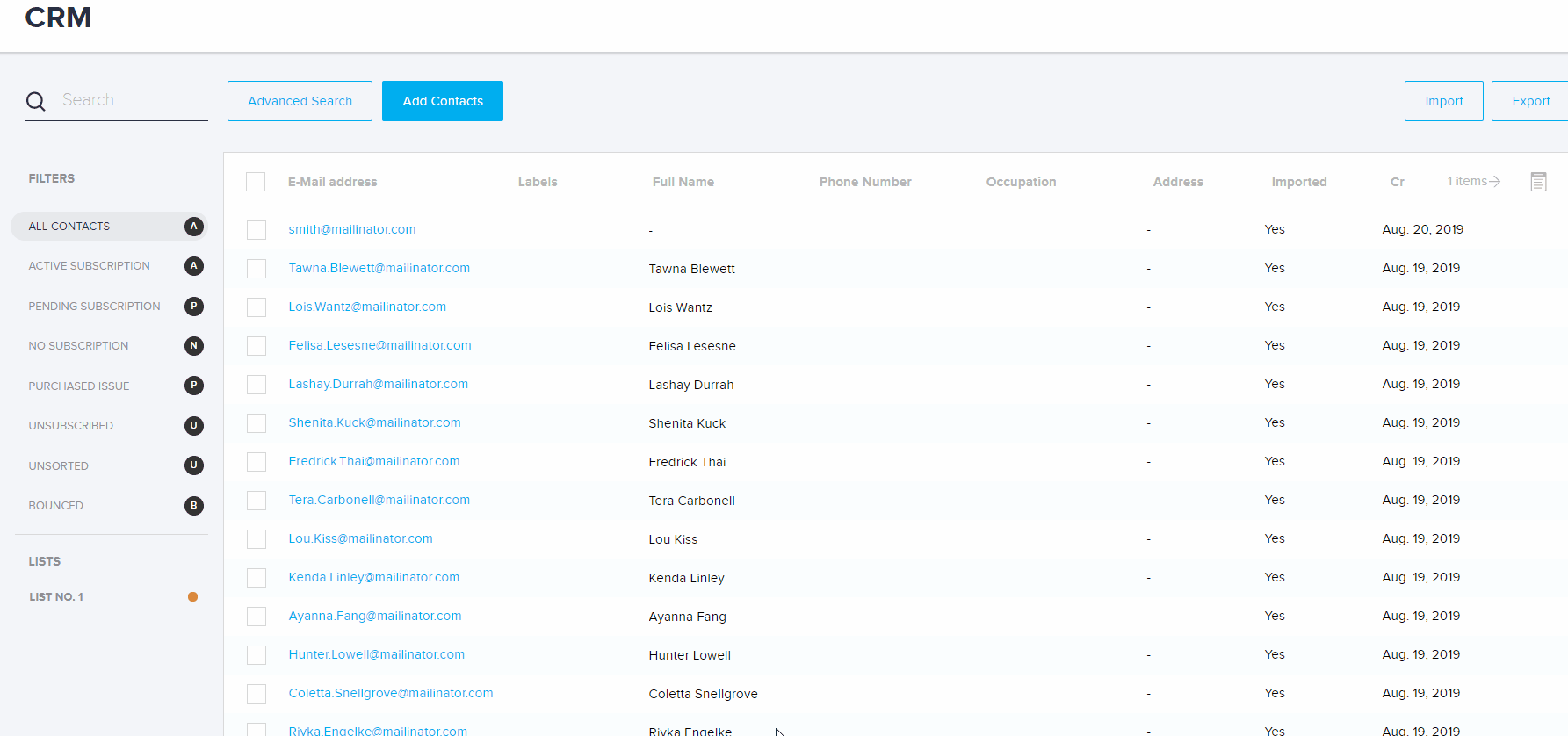Open the column settings list icon
This screenshot has width=1568, height=736.
1538,182
